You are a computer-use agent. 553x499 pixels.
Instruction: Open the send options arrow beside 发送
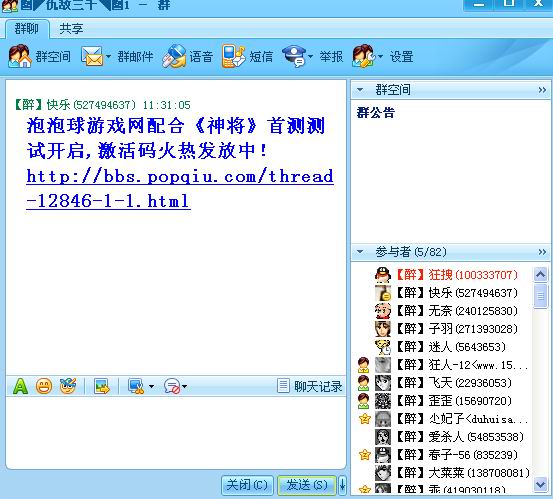click(342, 485)
